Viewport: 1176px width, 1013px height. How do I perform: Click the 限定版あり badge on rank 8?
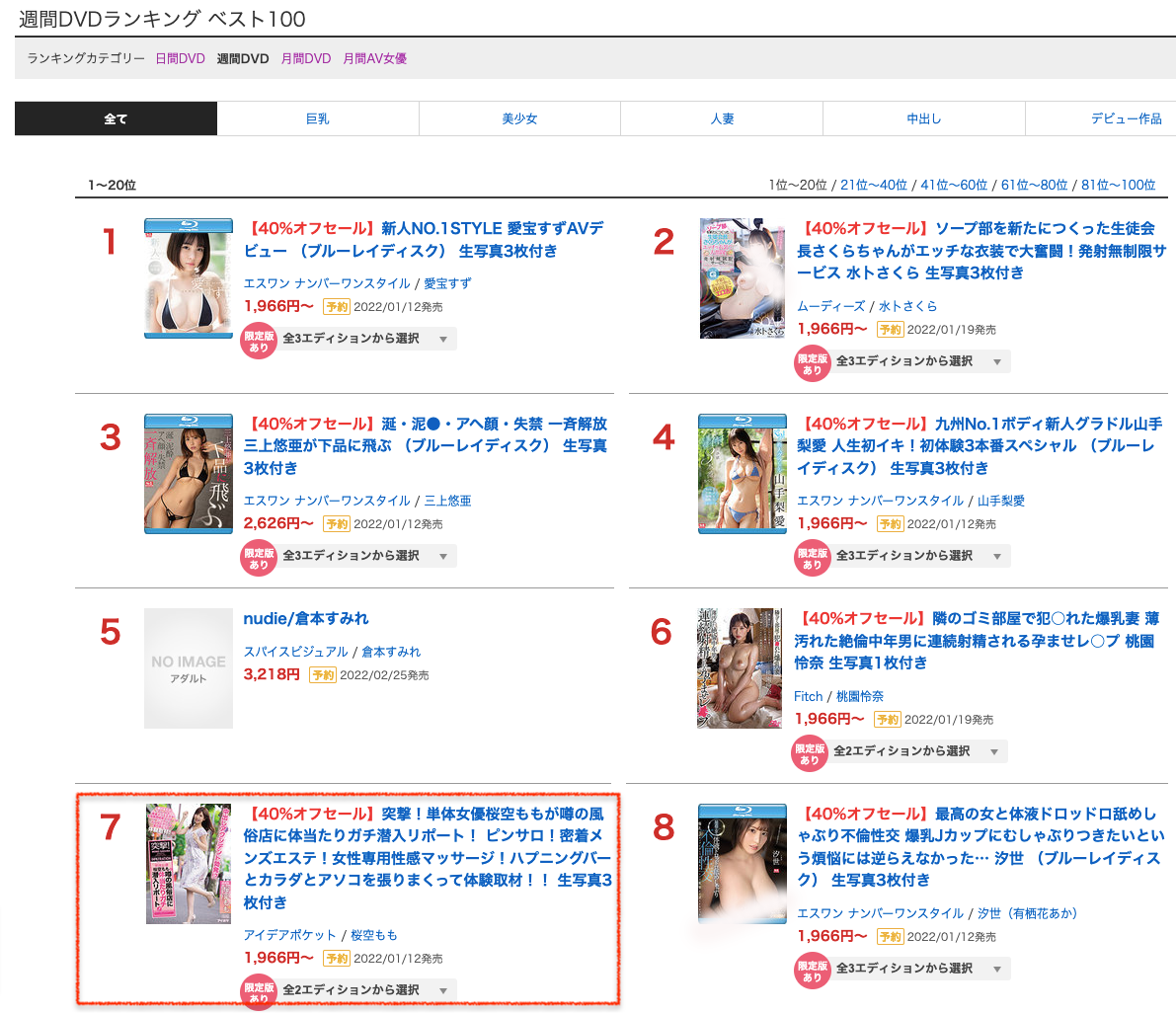(813, 971)
